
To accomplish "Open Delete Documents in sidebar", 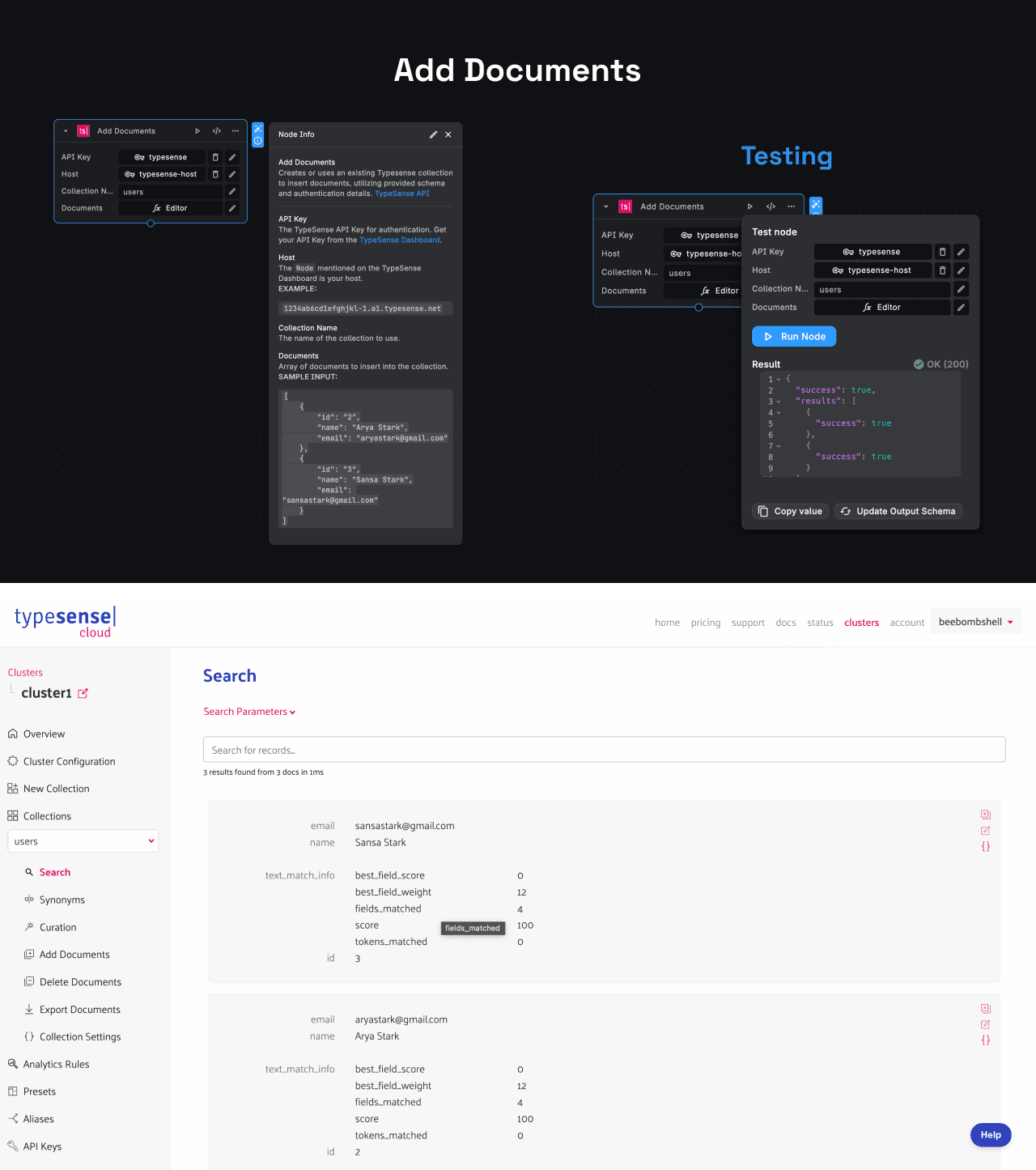I will coord(80,982).
